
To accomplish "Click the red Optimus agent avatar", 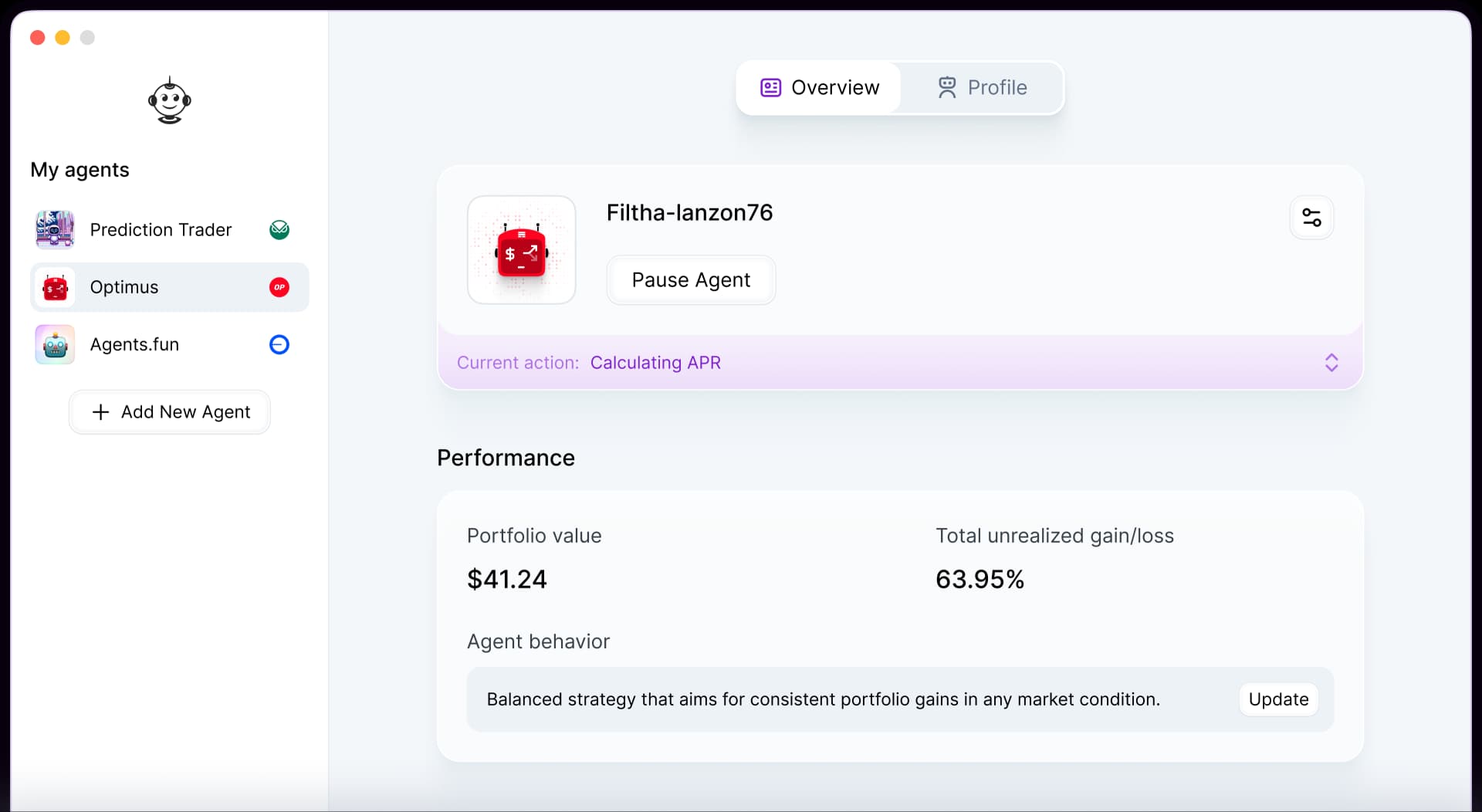I will click(x=55, y=287).
